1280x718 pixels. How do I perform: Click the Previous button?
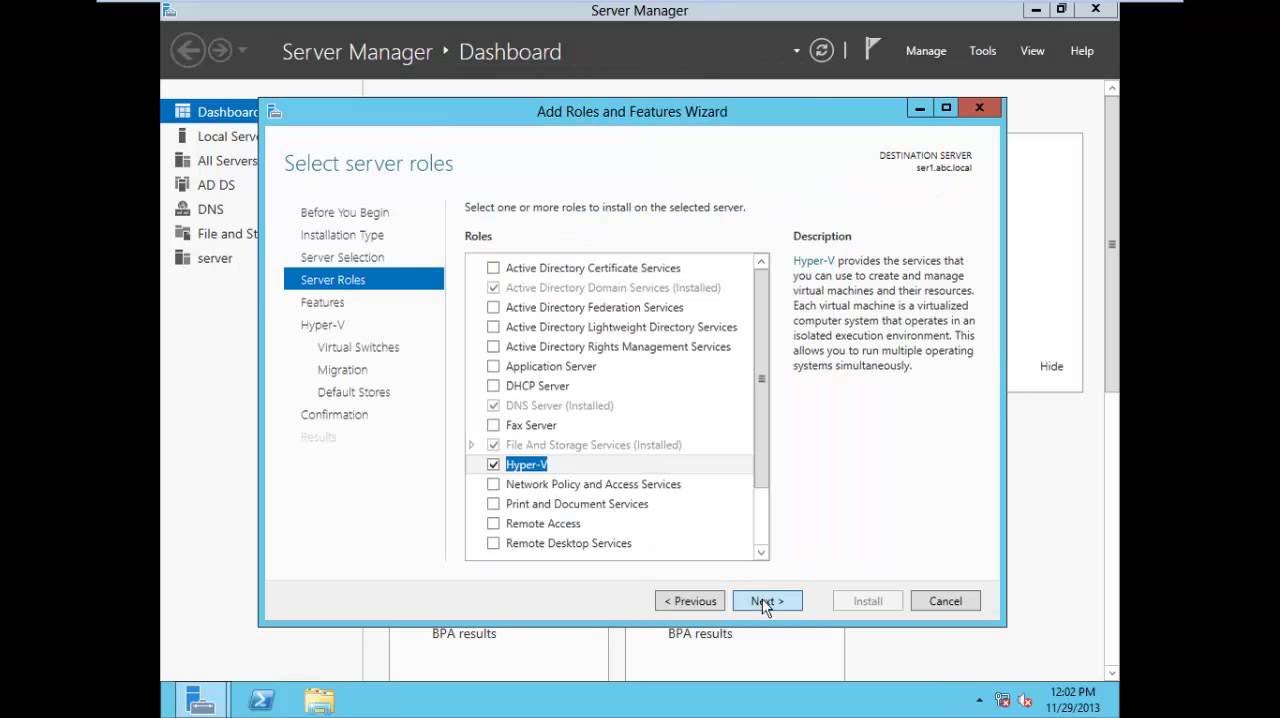691,601
